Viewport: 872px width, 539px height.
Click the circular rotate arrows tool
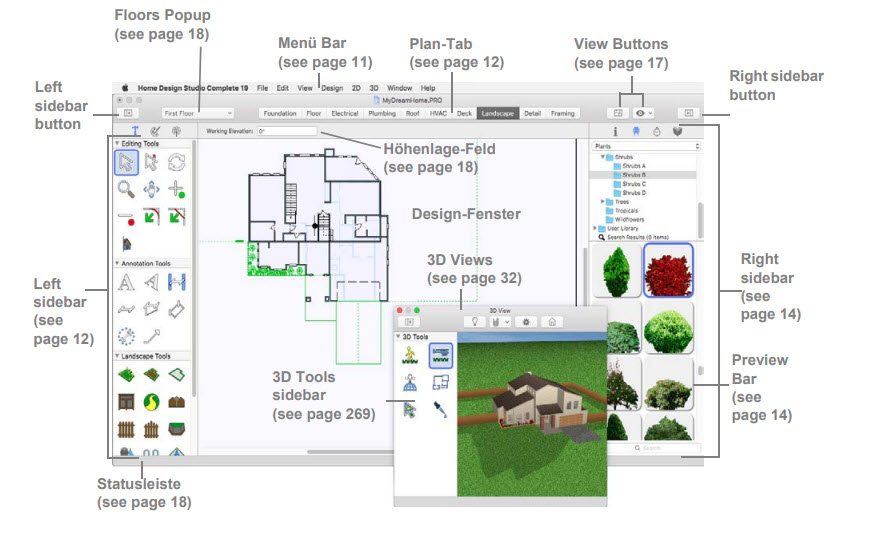[x=176, y=162]
